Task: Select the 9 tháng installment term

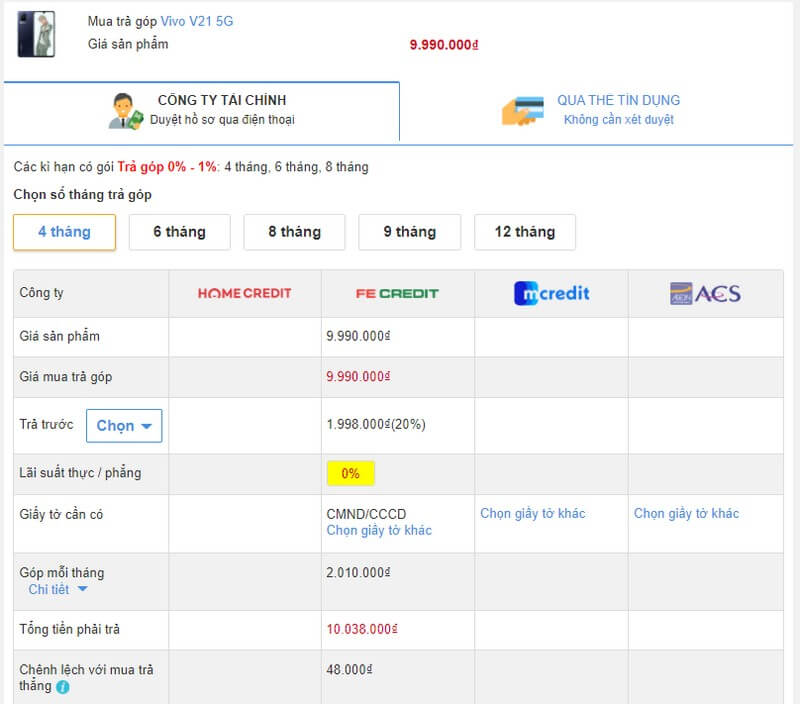Action: click(x=410, y=232)
